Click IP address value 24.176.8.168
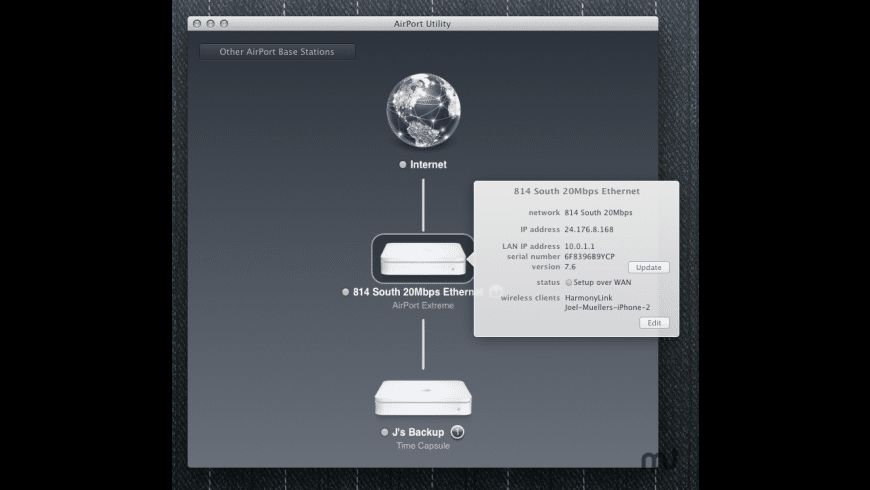Screen dimensions: 870x490 [589, 229]
